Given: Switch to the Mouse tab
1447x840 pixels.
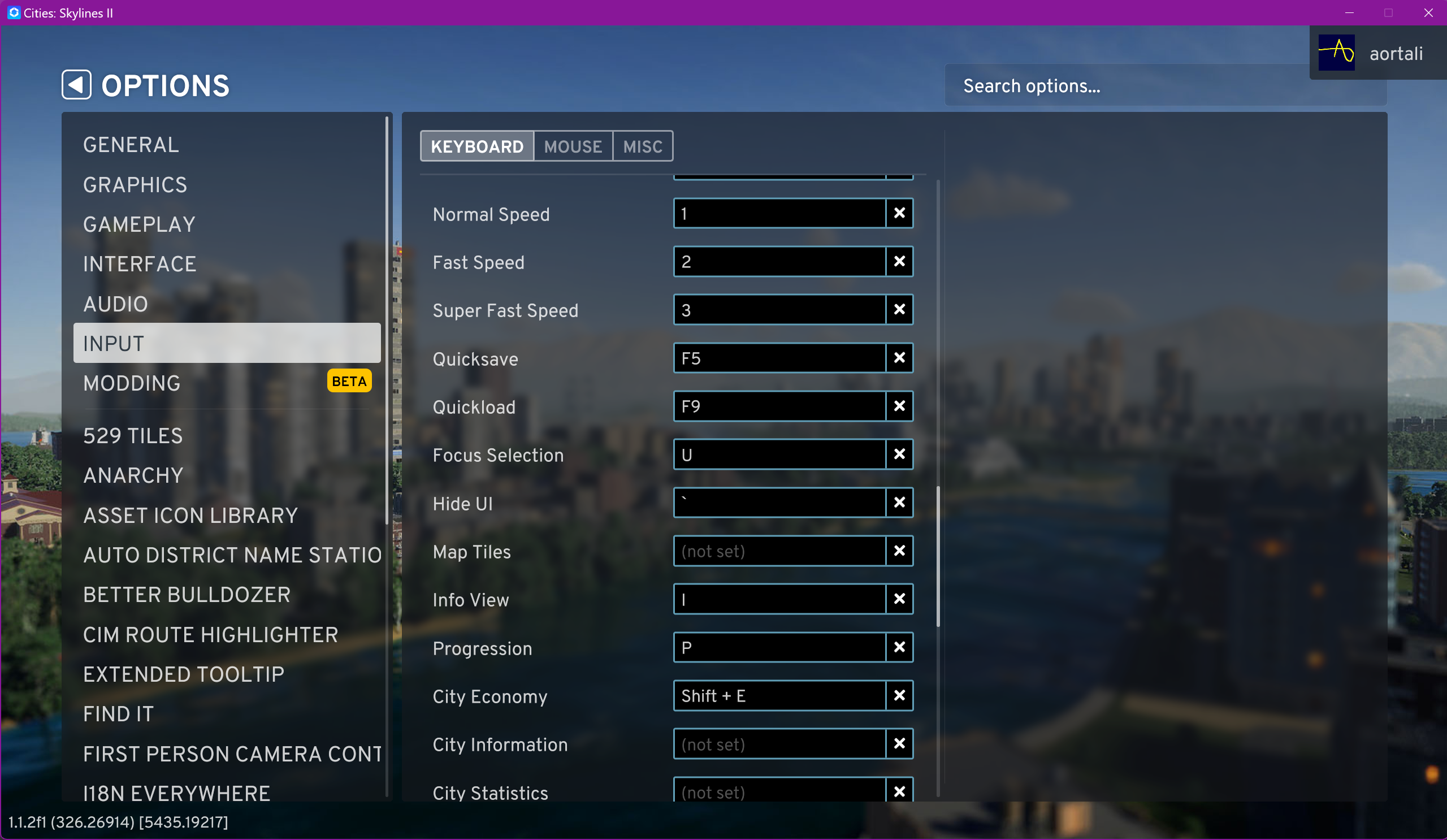Looking at the screenshot, I should tap(573, 146).
